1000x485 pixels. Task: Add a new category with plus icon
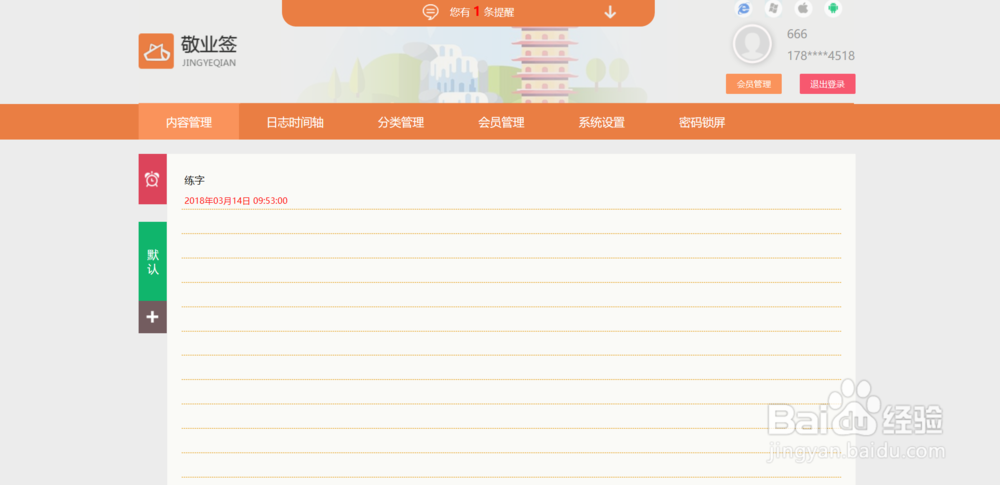click(x=152, y=317)
